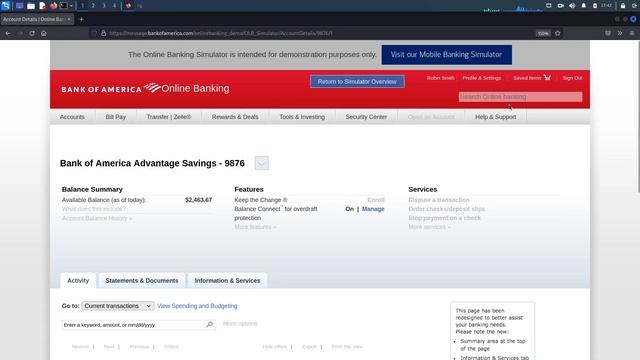
Task: Click the transaction search magnifier icon
Action: 210,325
